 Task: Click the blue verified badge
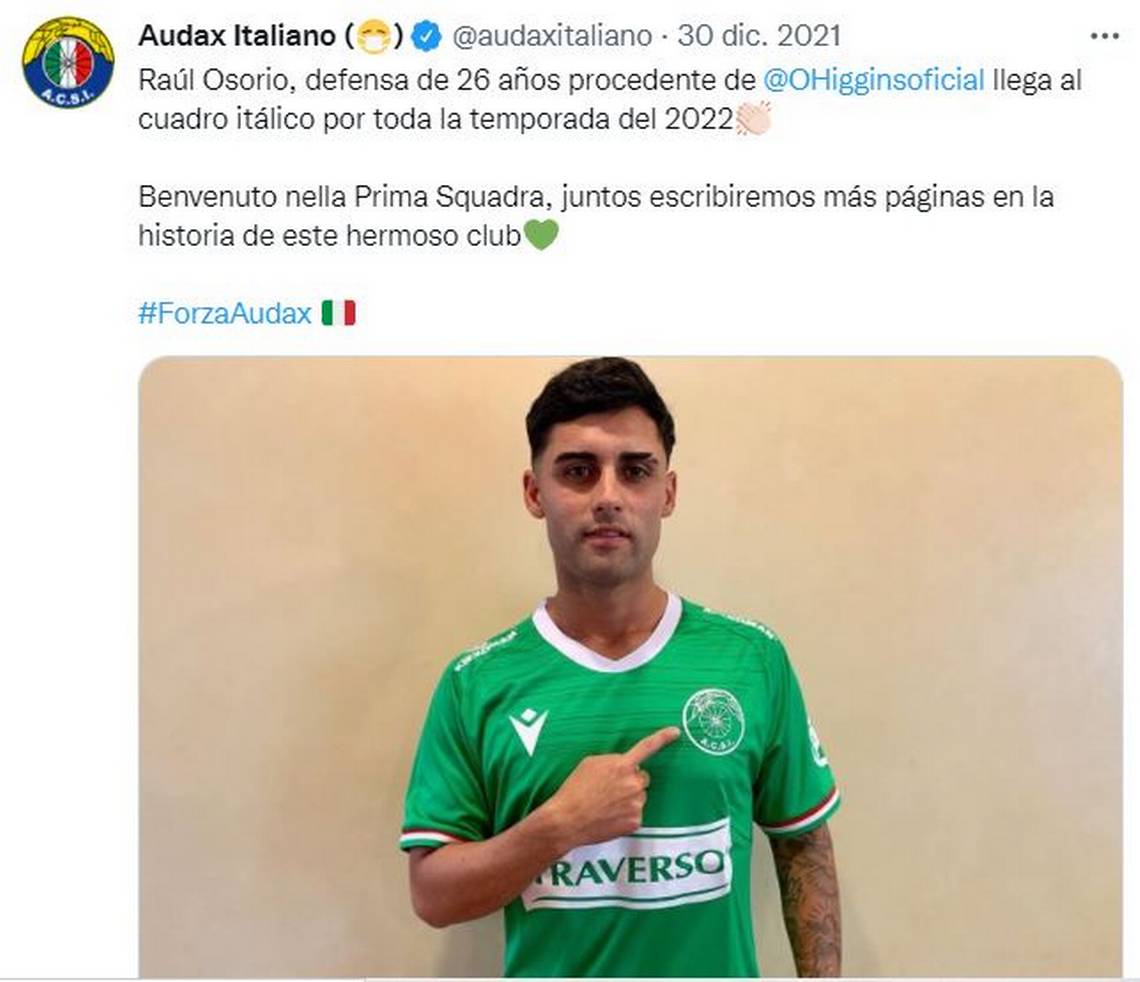click(x=427, y=36)
